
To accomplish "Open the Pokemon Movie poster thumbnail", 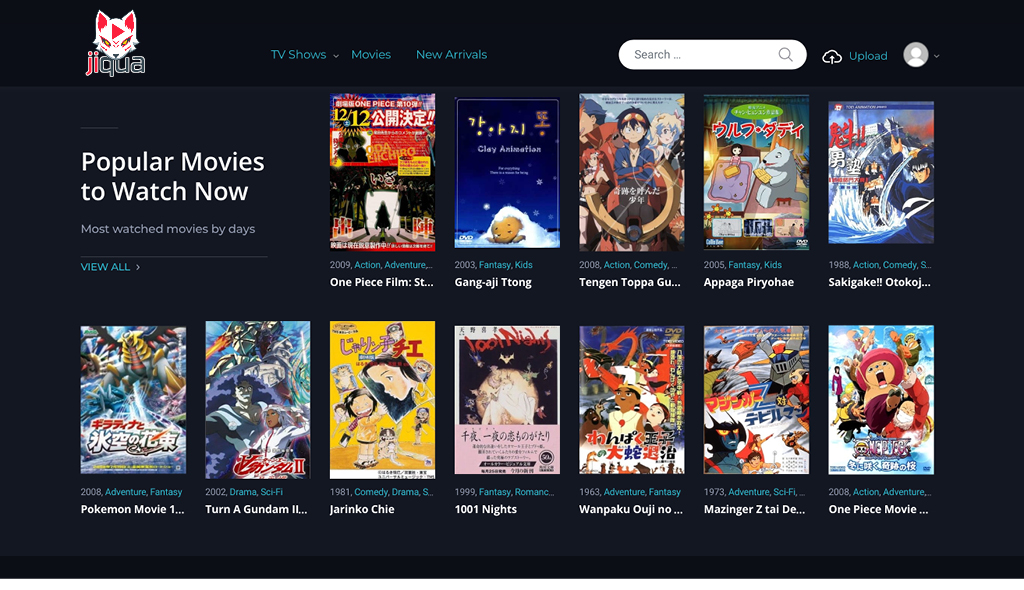I will (133, 400).
